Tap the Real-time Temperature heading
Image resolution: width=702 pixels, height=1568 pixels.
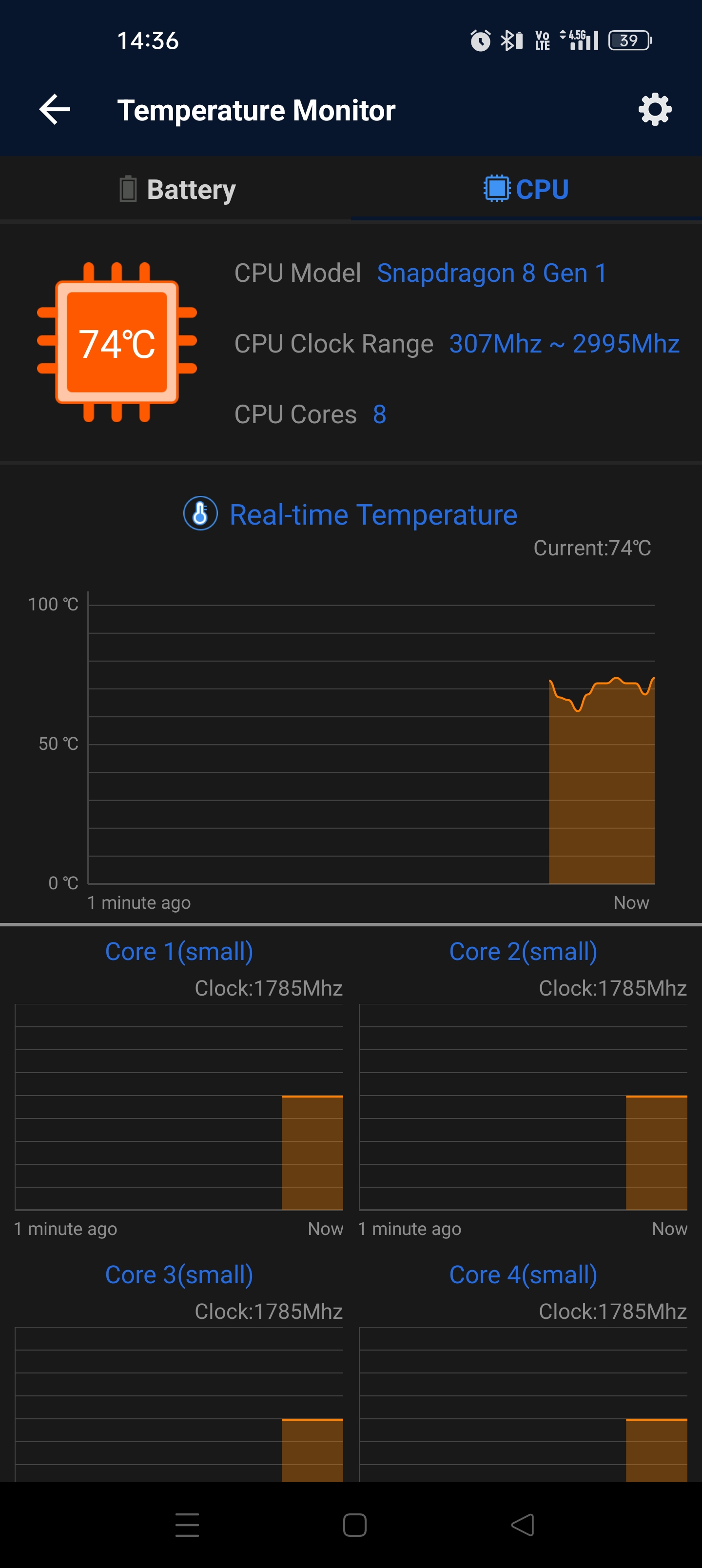pyautogui.click(x=373, y=515)
